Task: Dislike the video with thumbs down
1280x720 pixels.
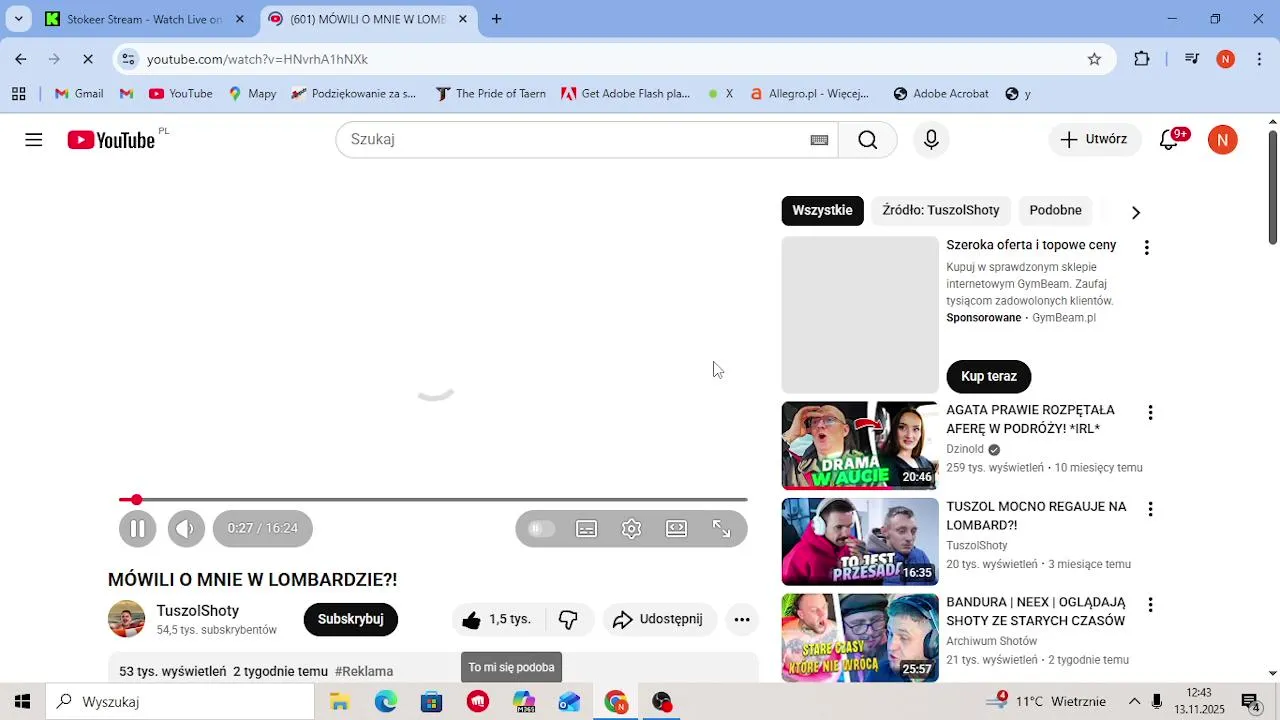Action: point(569,620)
